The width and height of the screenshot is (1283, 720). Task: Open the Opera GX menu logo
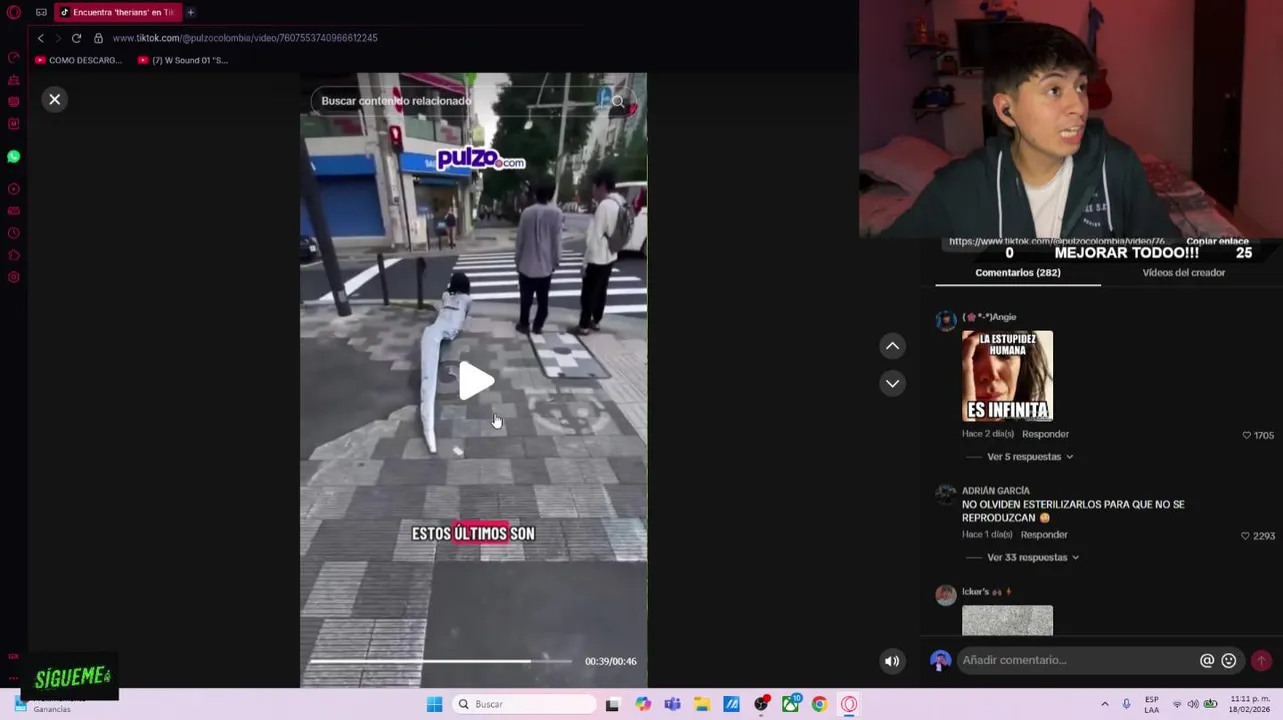14,12
